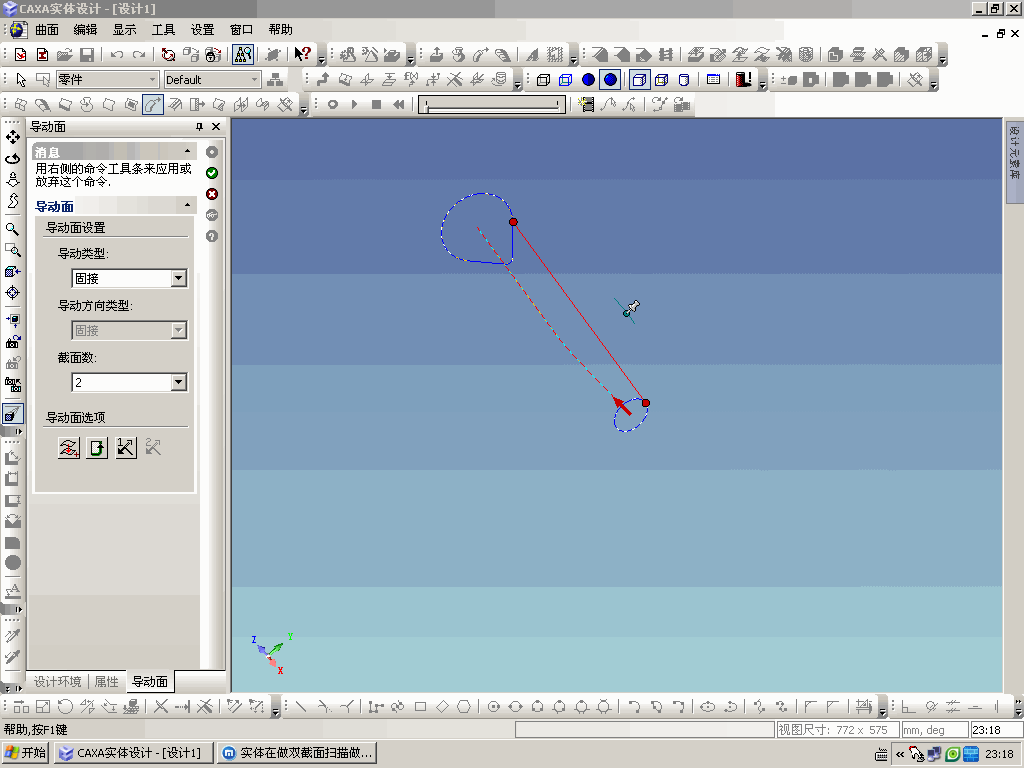This screenshot has width=1024, height=768.
Task: Pin the 导动面 panel with pushpin
Action: click(199, 127)
